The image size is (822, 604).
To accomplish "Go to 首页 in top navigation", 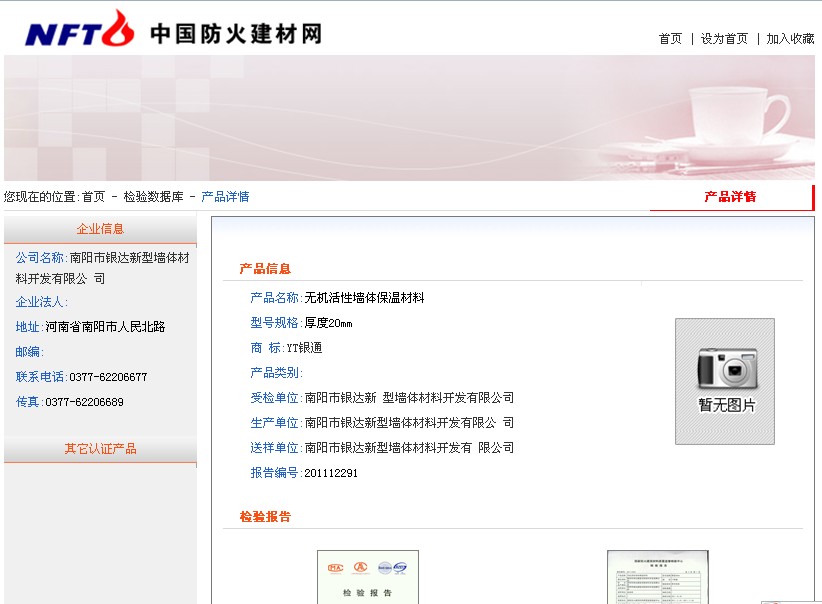I will (x=670, y=39).
